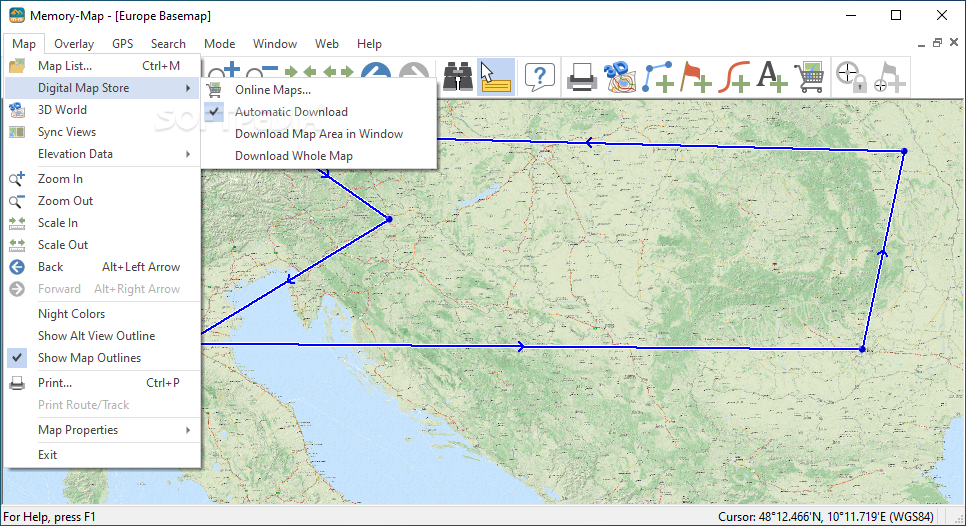Open map store shopping cart icon

pos(809,77)
